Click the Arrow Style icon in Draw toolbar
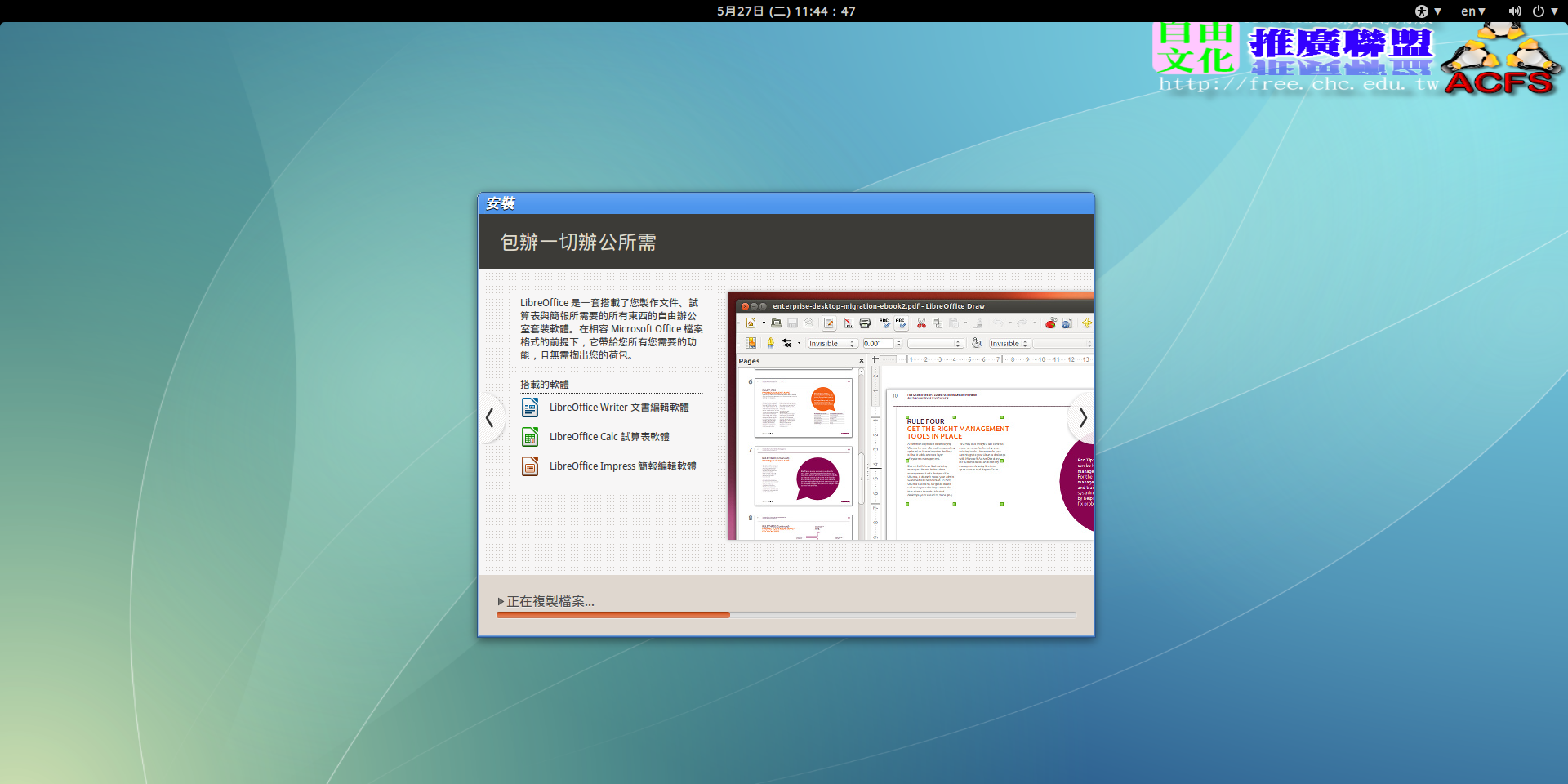The image size is (1568, 784). pyautogui.click(x=786, y=343)
